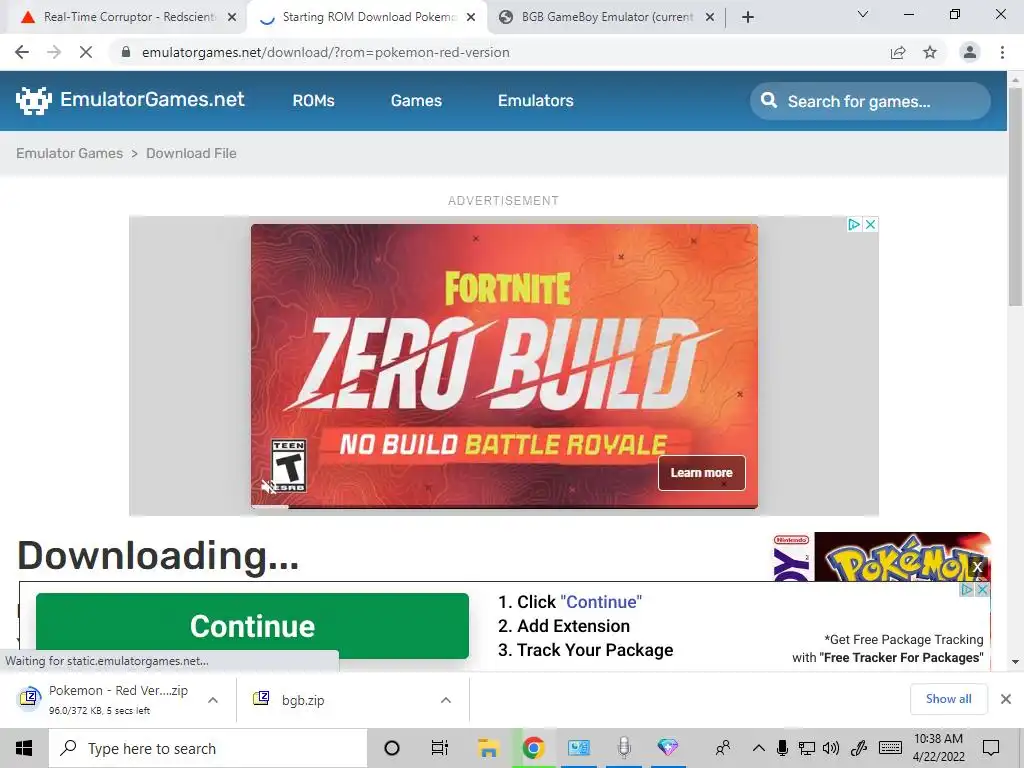Open the ROMs menu
Screen dimensions: 1024x768
[x=313, y=101]
